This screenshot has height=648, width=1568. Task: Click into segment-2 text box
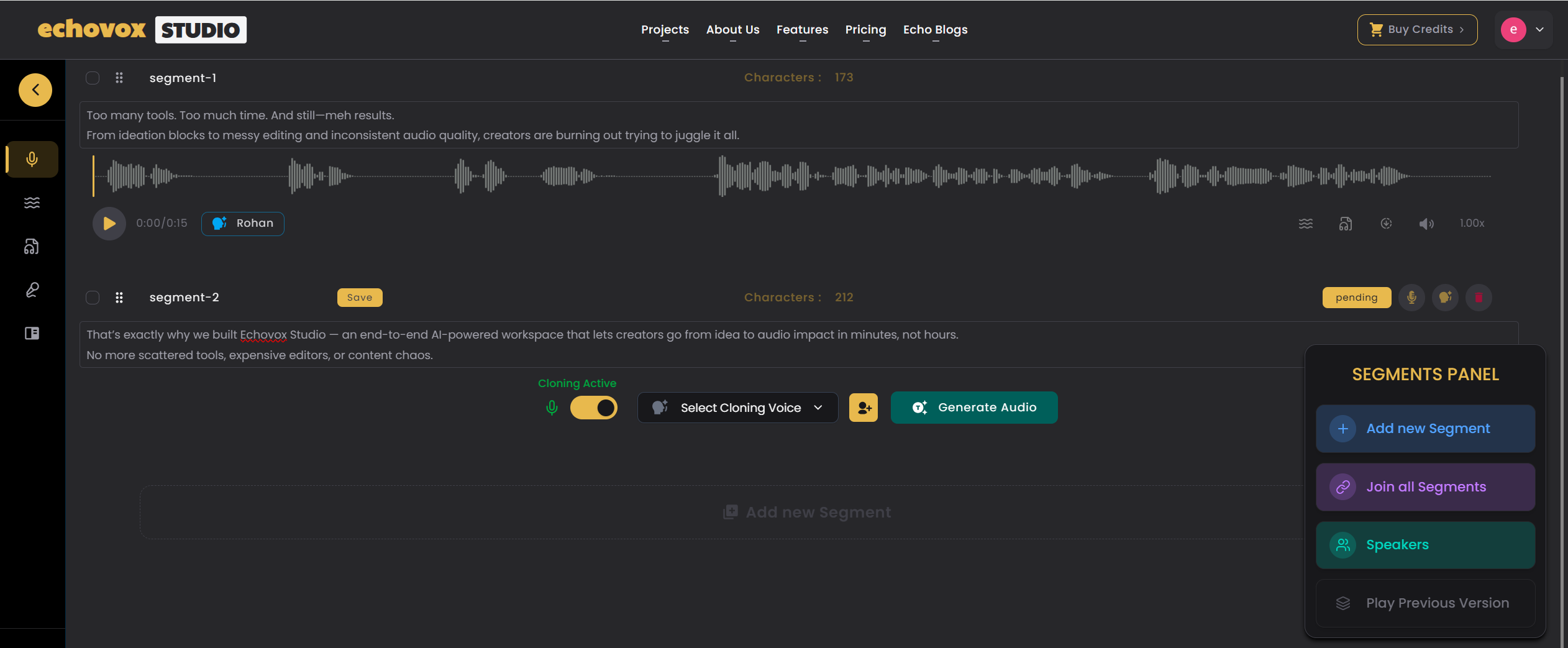[799, 345]
